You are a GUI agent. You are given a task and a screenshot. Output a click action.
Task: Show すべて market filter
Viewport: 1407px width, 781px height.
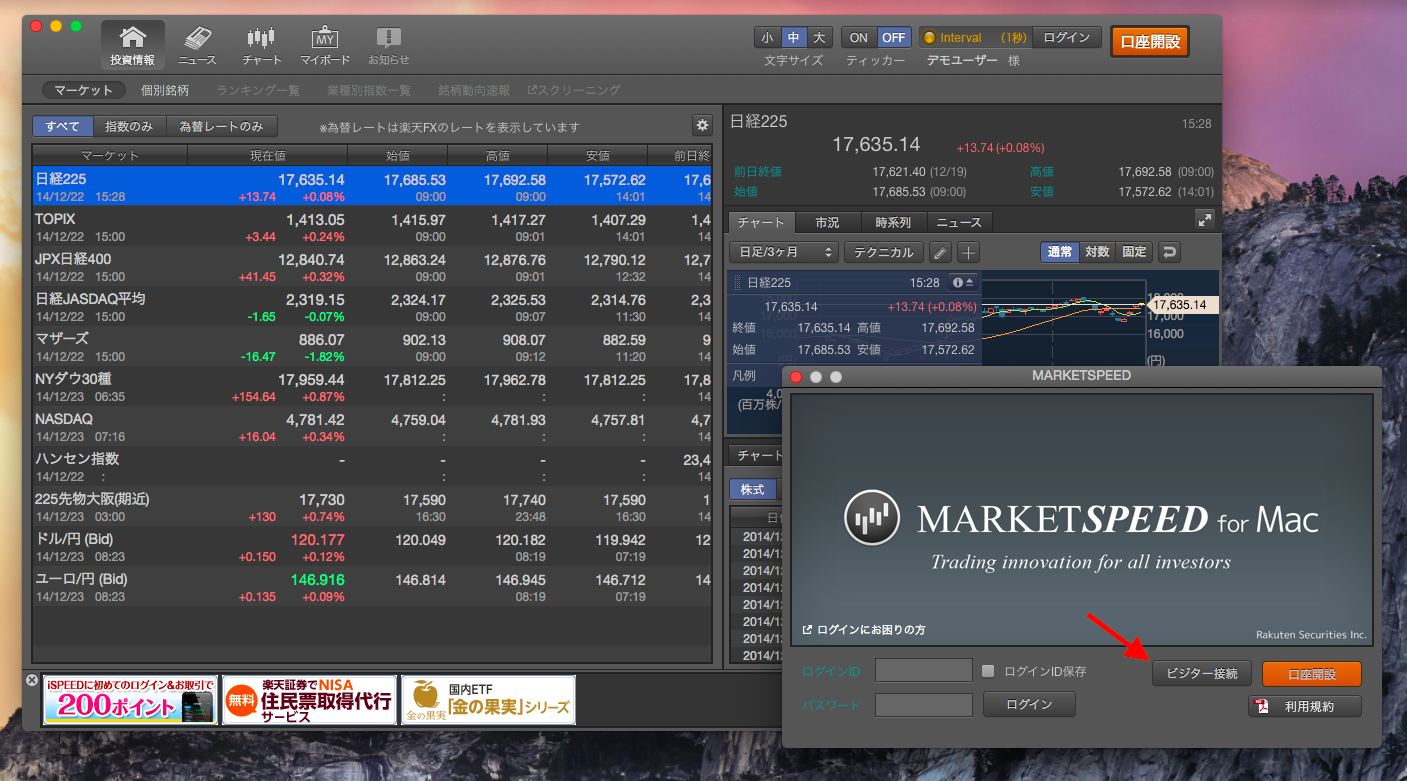tap(63, 126)
